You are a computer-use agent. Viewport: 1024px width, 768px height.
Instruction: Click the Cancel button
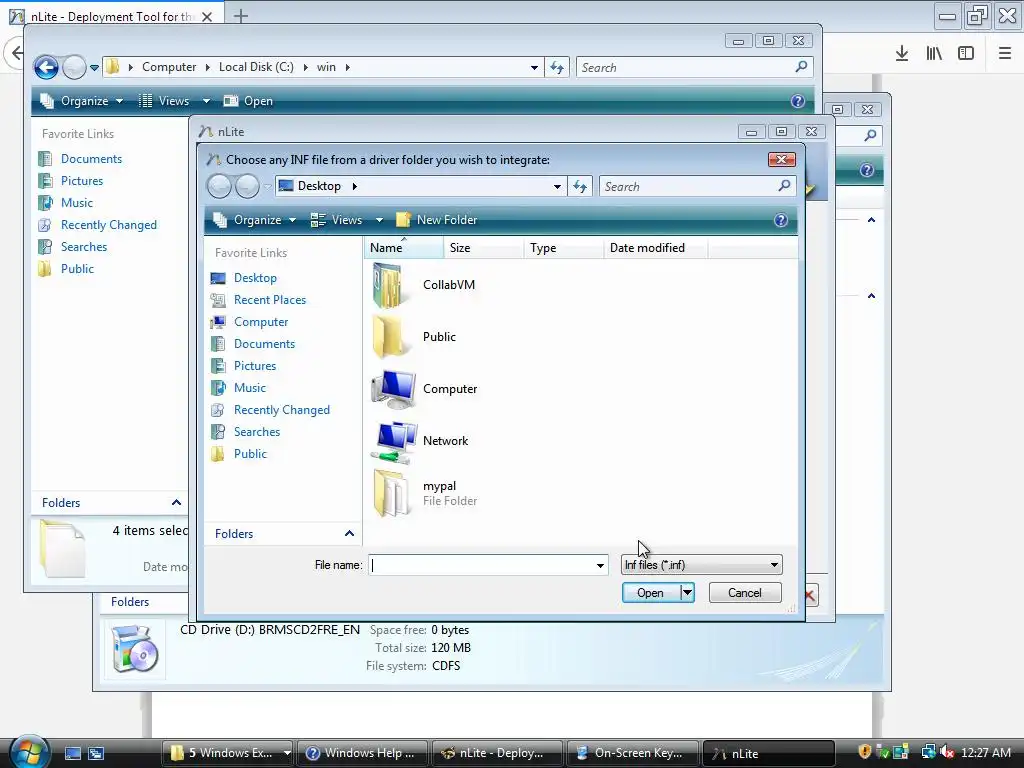click(x=744, y=593)
